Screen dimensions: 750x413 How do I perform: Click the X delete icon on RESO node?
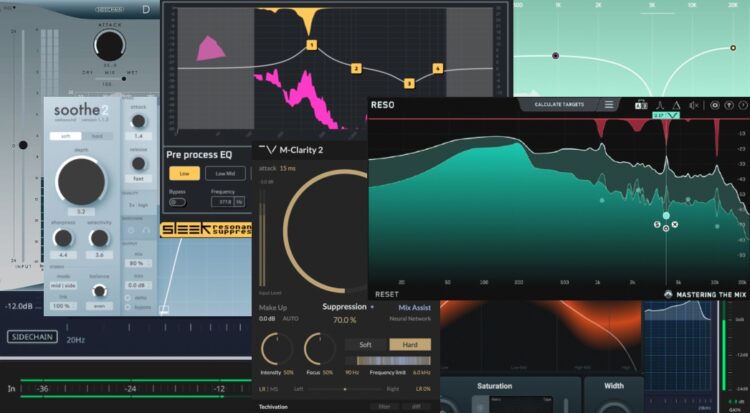[x=675, y=225]
